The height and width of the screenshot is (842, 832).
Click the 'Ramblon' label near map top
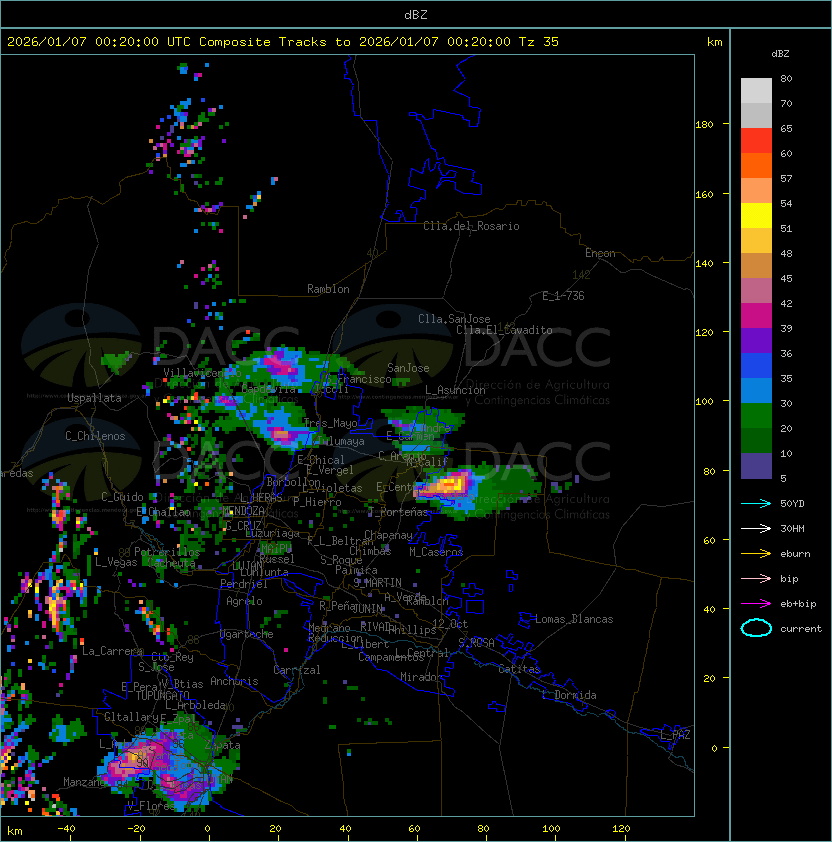pyautogui.click(x=328, y=289)
